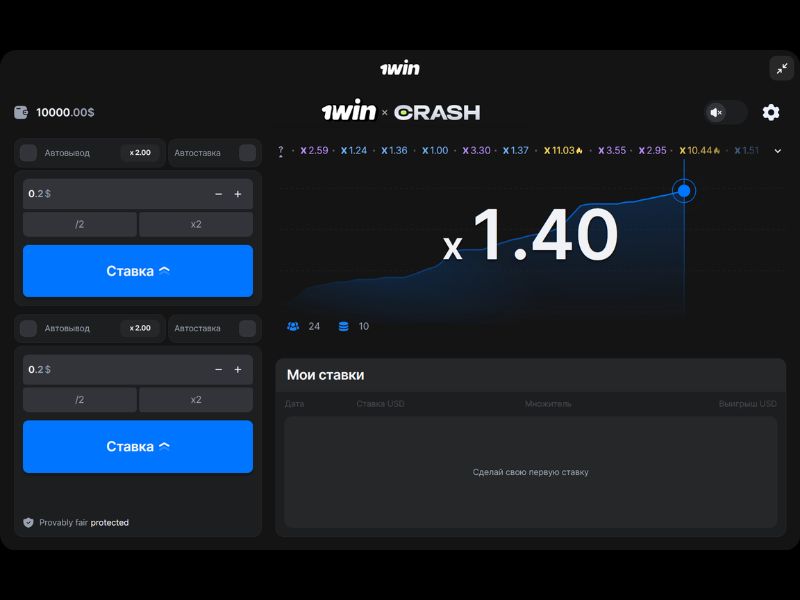This screenshot has width=800, height=600.
Task: Select the x10.44 round in history
Action: point(698,151)
